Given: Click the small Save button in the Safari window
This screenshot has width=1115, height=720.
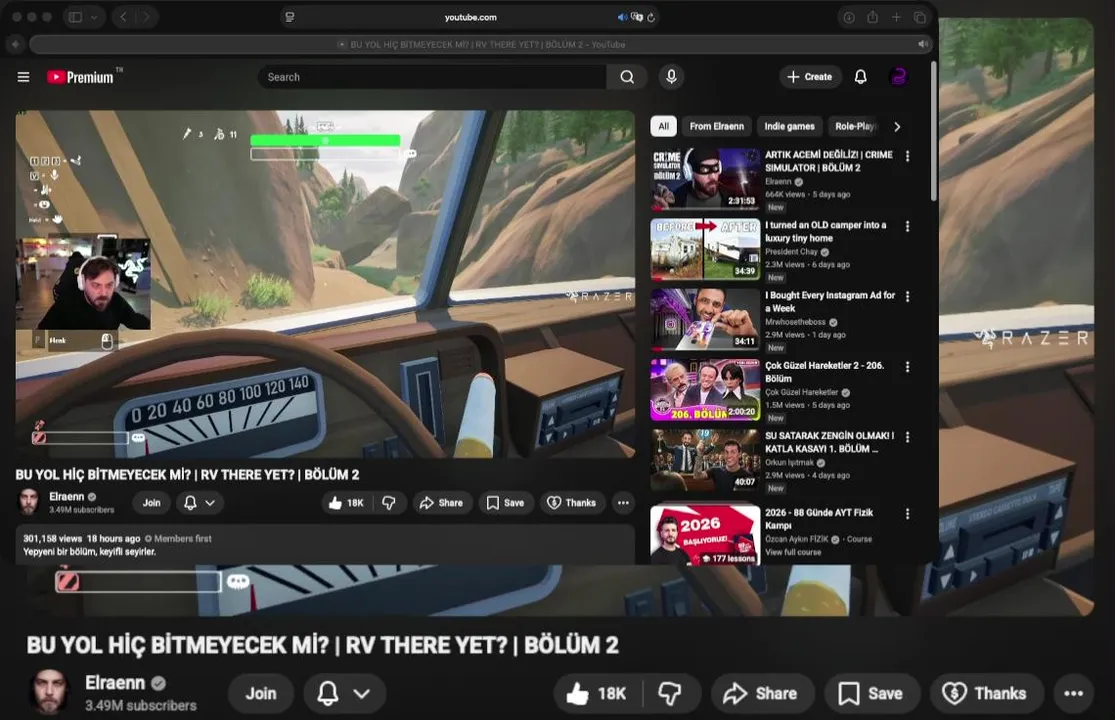Looking at the screenshot, I should coord(506,503).
